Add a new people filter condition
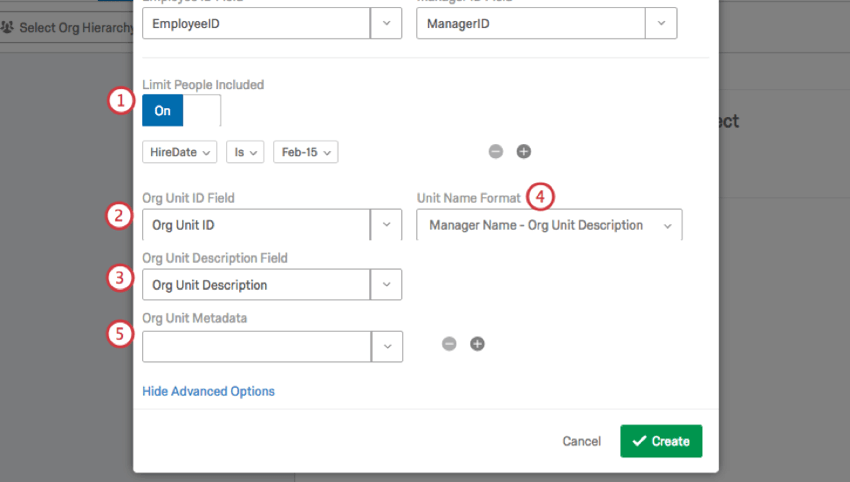Viewport: 850px width, 482px height. point(523,152)
